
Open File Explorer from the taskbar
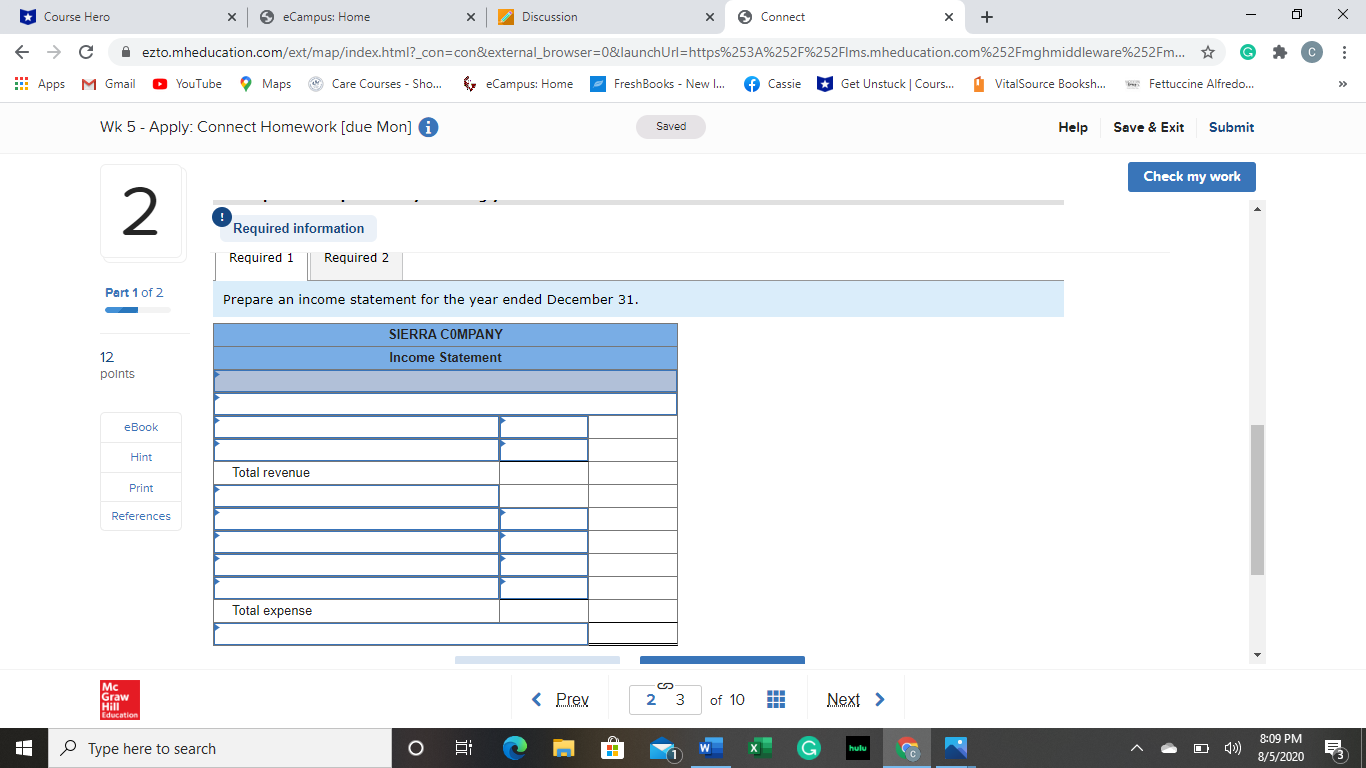564,748
